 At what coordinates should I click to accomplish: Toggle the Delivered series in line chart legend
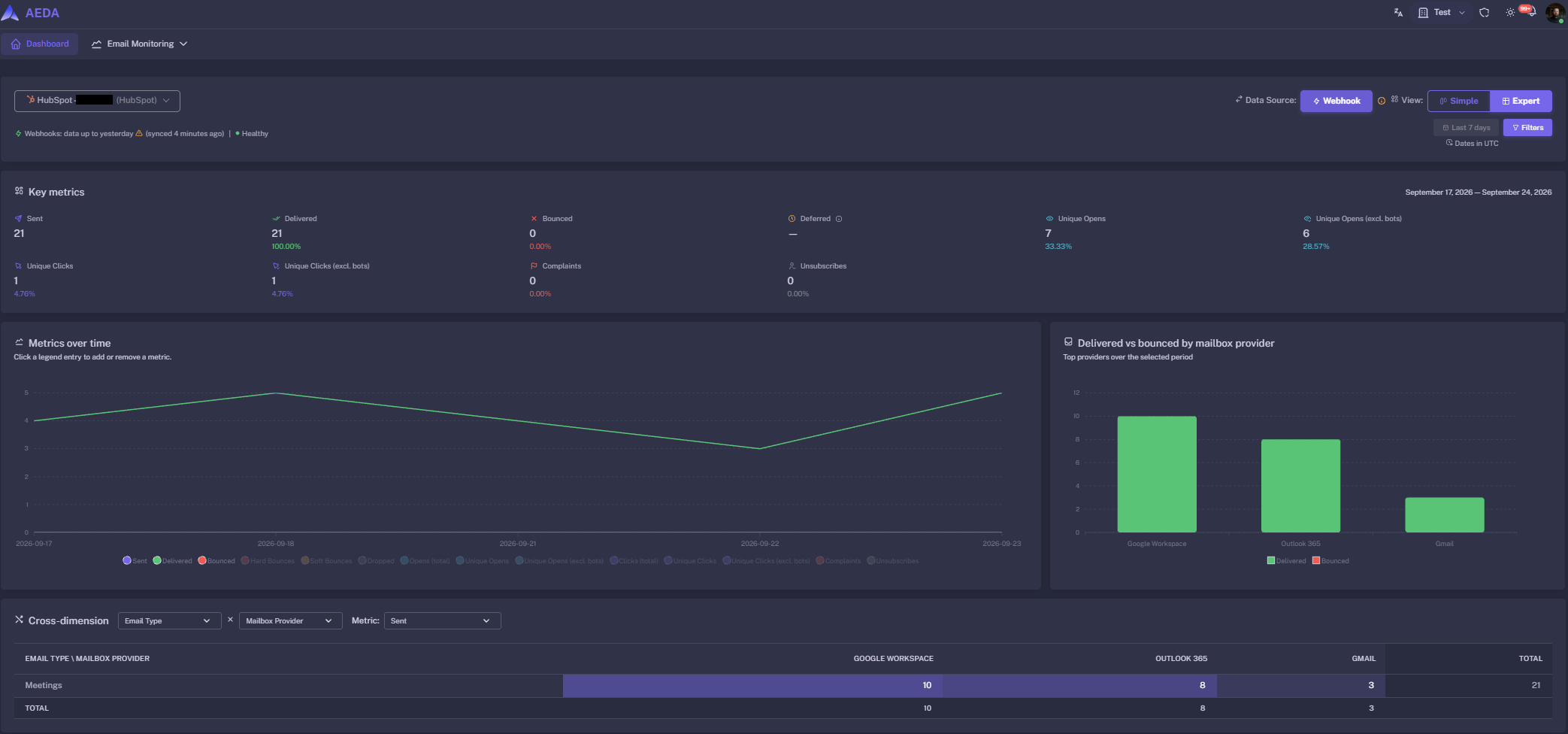click(172, 561)
